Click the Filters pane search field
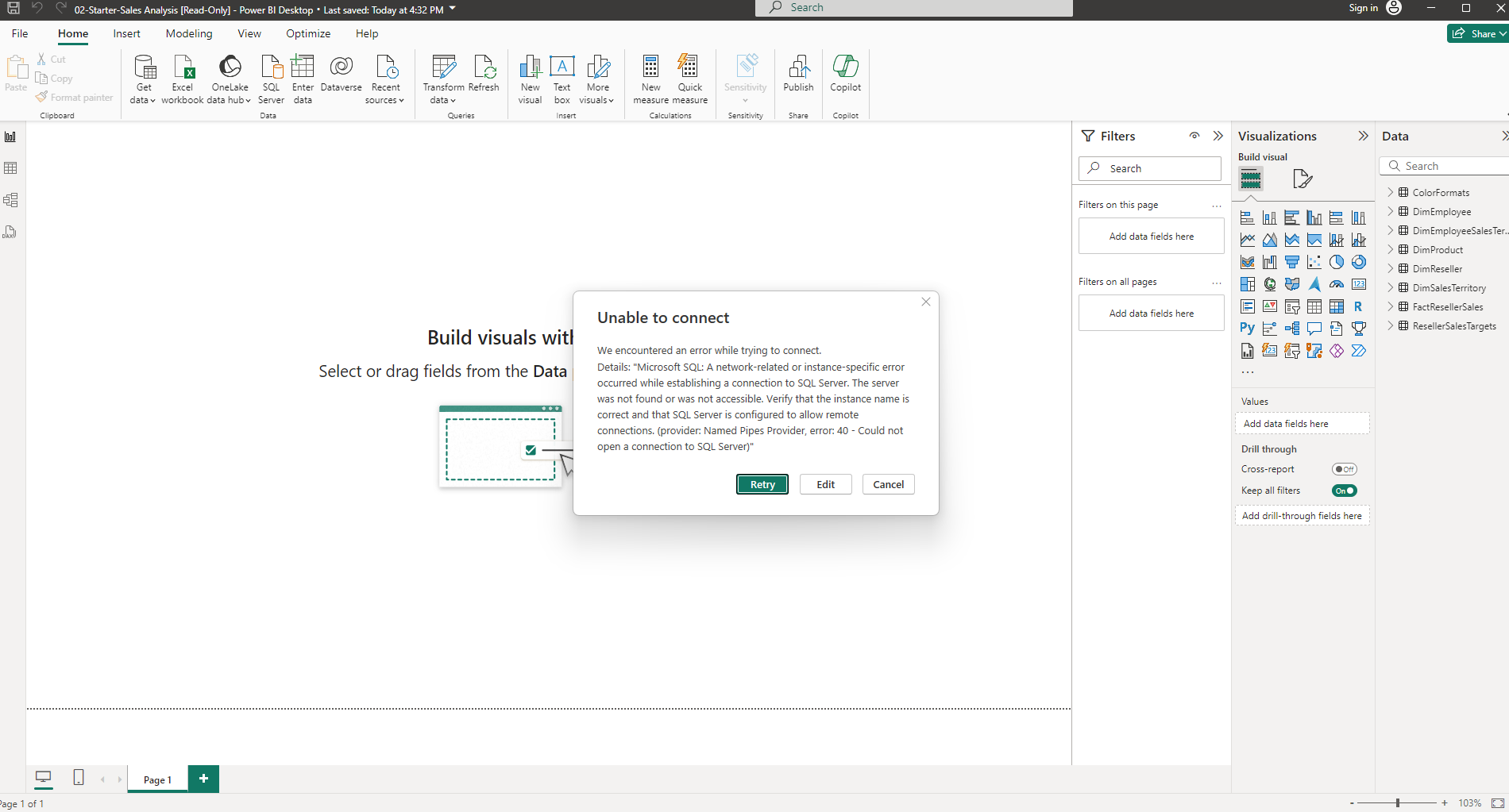Screen dimensions: 1509x812 point(1150,168)
